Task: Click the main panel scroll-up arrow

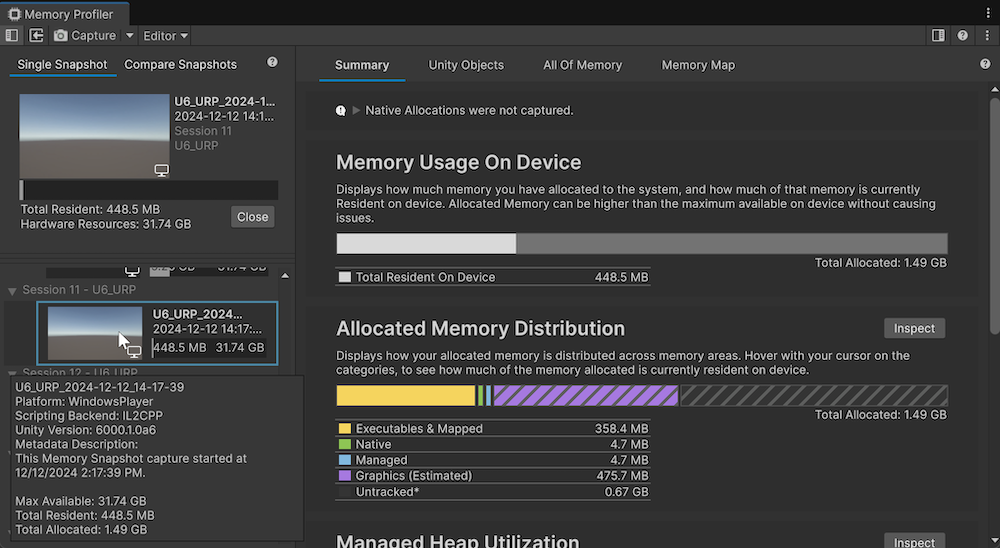Action: [994, 90]
